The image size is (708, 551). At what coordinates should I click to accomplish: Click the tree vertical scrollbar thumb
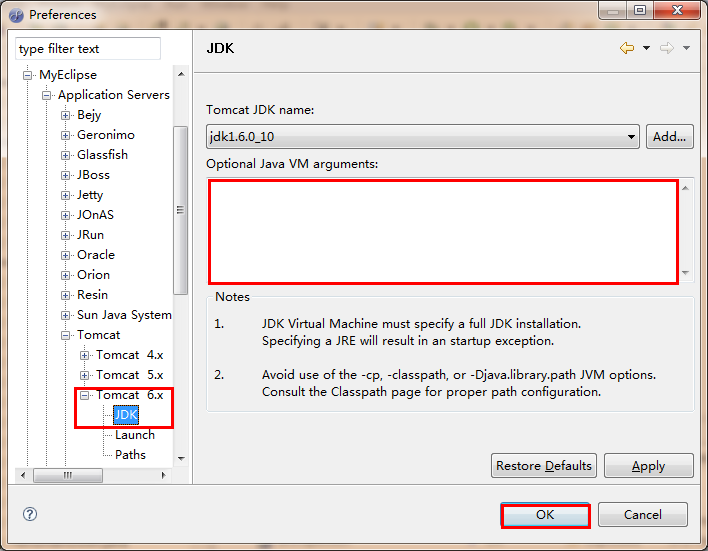click(x=181, y=210)
